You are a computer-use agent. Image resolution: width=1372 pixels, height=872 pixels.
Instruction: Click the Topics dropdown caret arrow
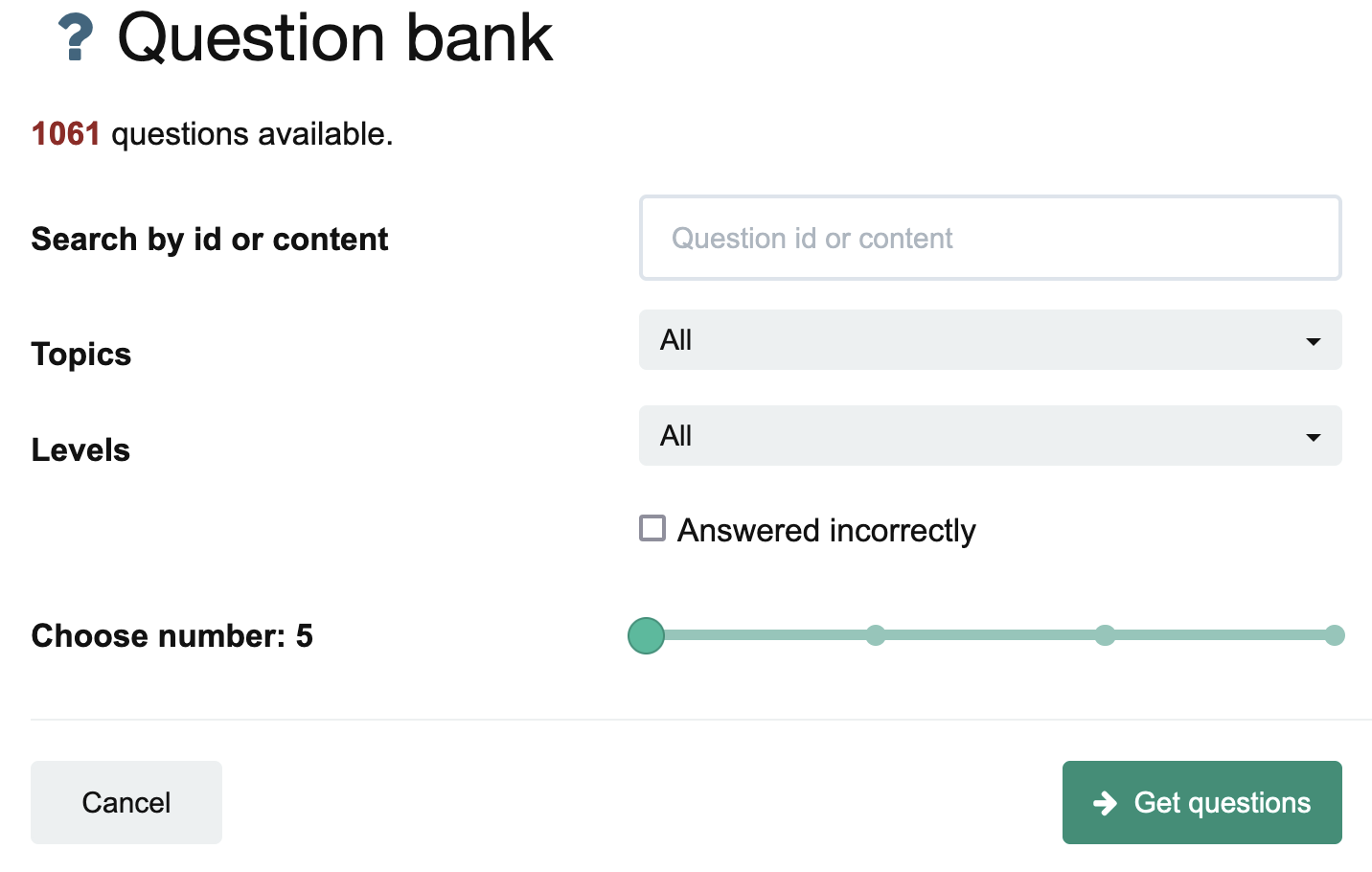point(1313,341)
